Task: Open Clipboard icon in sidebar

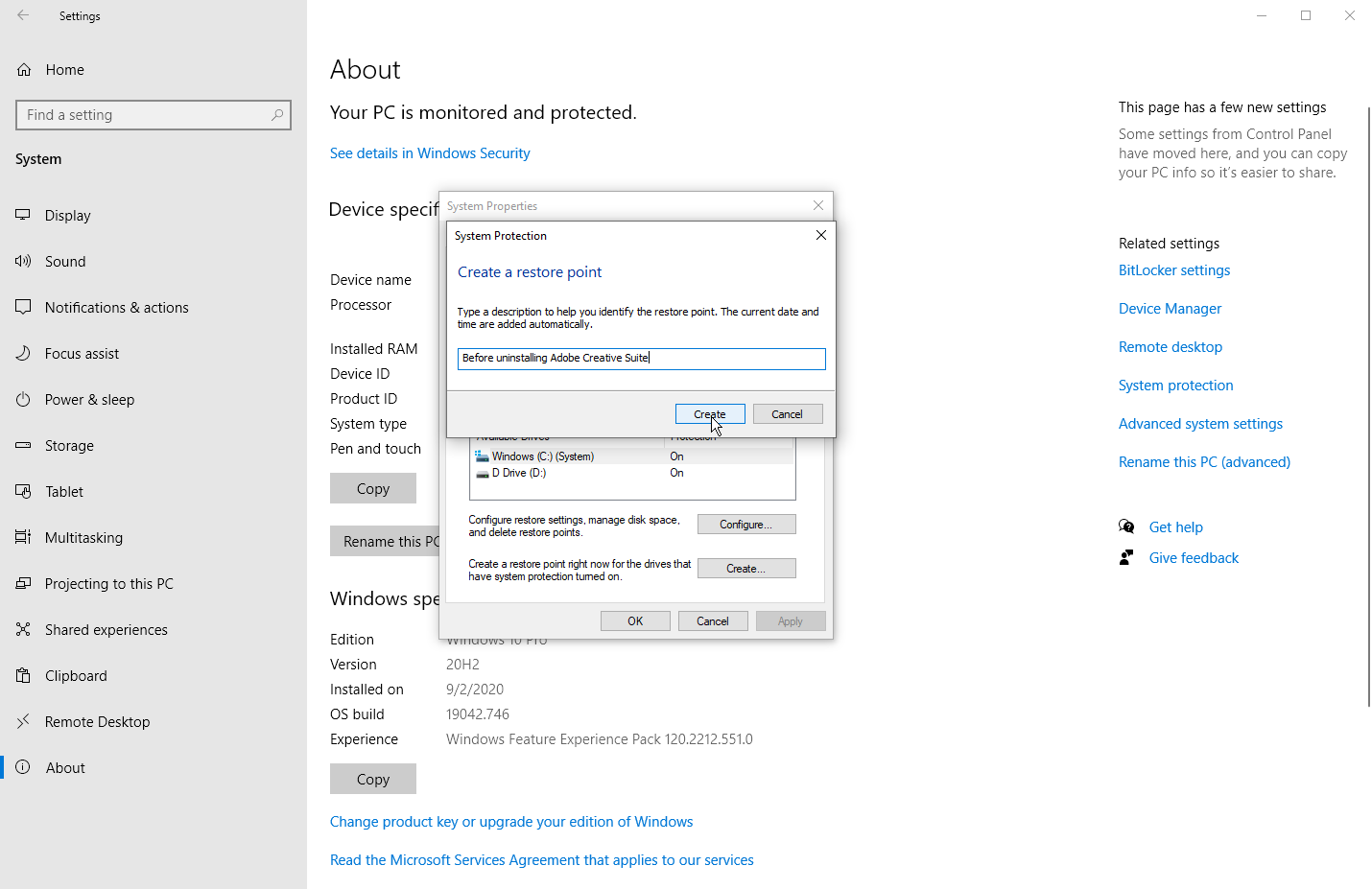Action: click(x=23, y=676)
